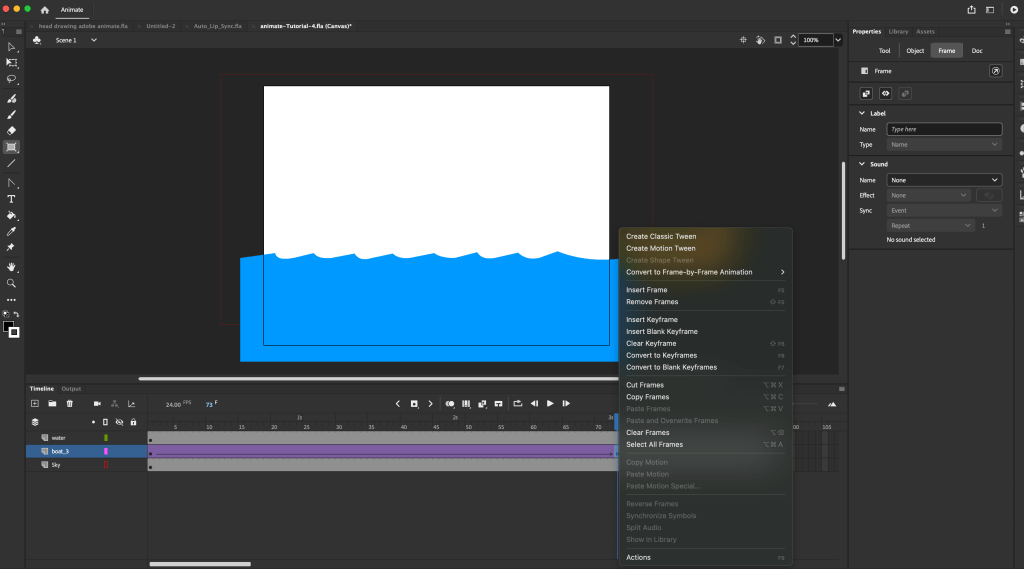Pick the Paint Bucket tool

coord(12,215)
